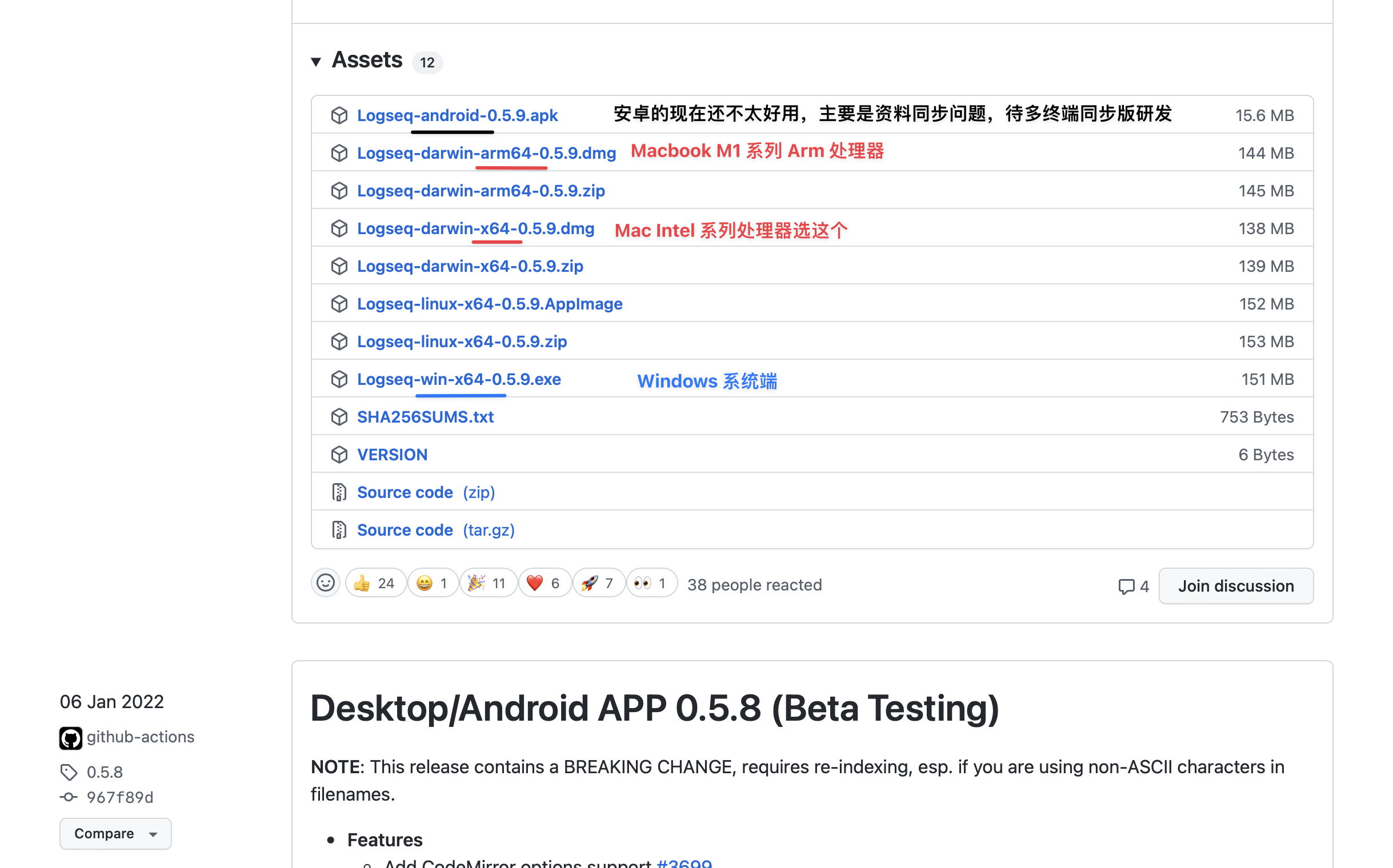Click the 151 MB size of the win exe

[1267, 379]
